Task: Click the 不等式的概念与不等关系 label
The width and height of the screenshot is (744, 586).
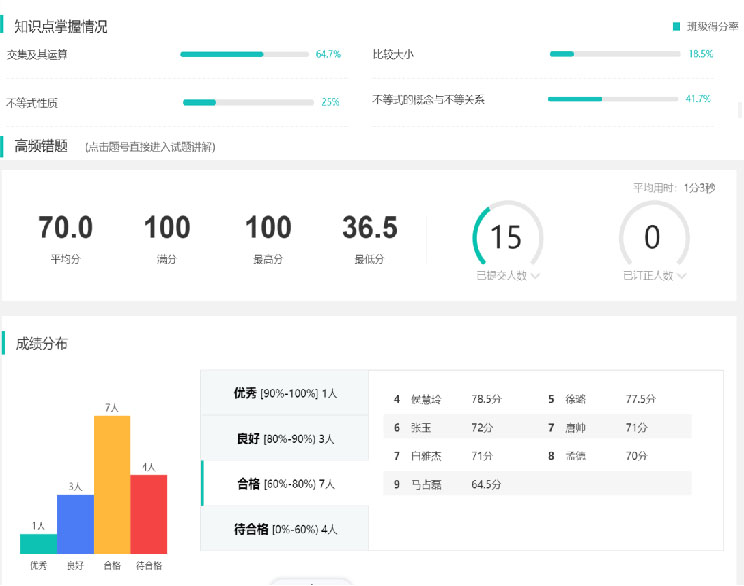Action: tap(428, 100)
